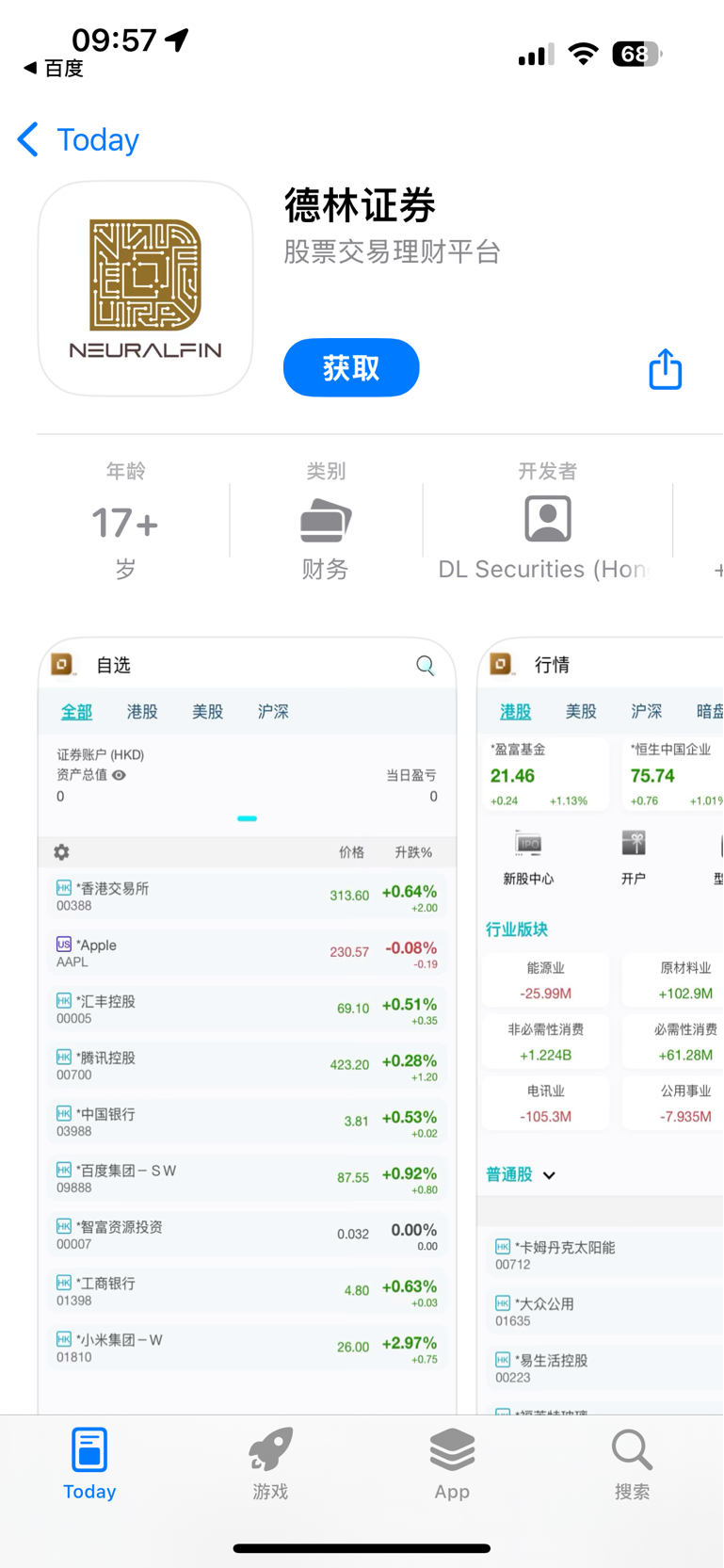
Task: Tap the US market badge beside Apple
Action: [x=64, y=945]
